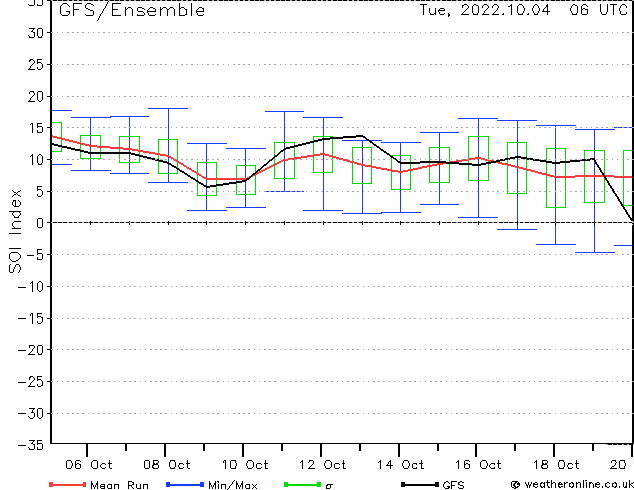634x490 pixels.
Task: Click the "16 Oct" x-axis label
Action: [478, 465]
